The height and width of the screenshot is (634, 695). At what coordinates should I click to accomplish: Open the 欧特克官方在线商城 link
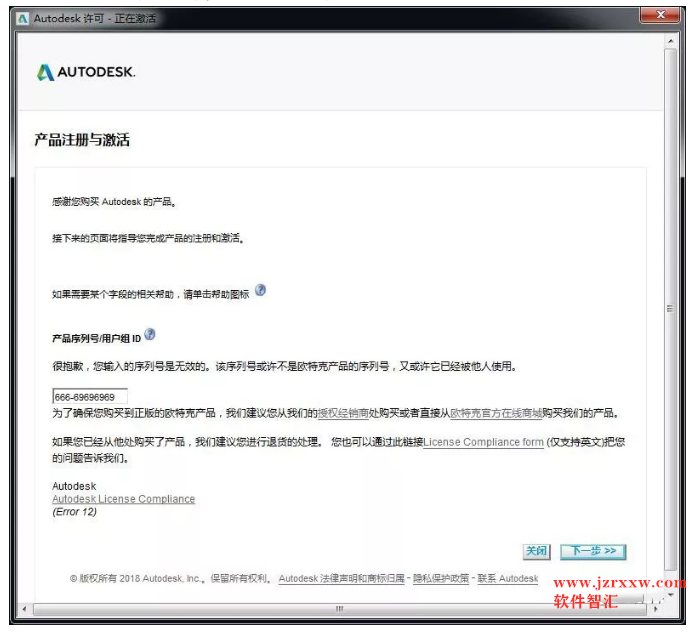[496, 414]
